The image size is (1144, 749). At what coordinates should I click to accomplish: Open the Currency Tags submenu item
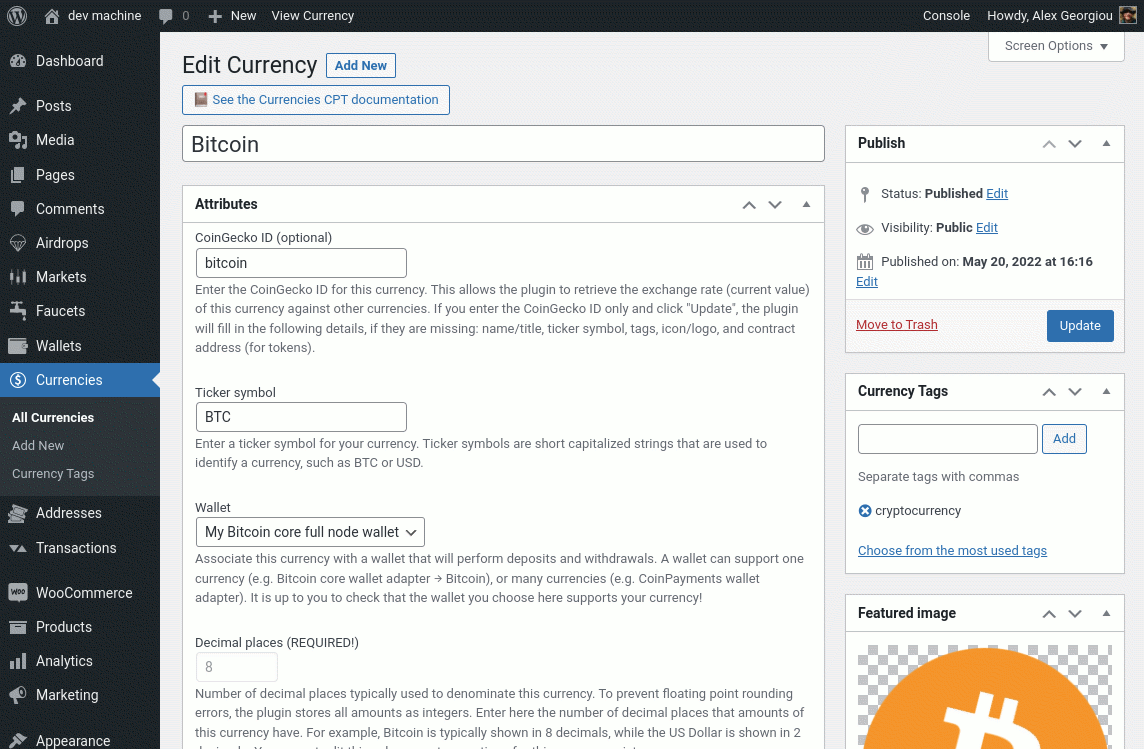53,474
